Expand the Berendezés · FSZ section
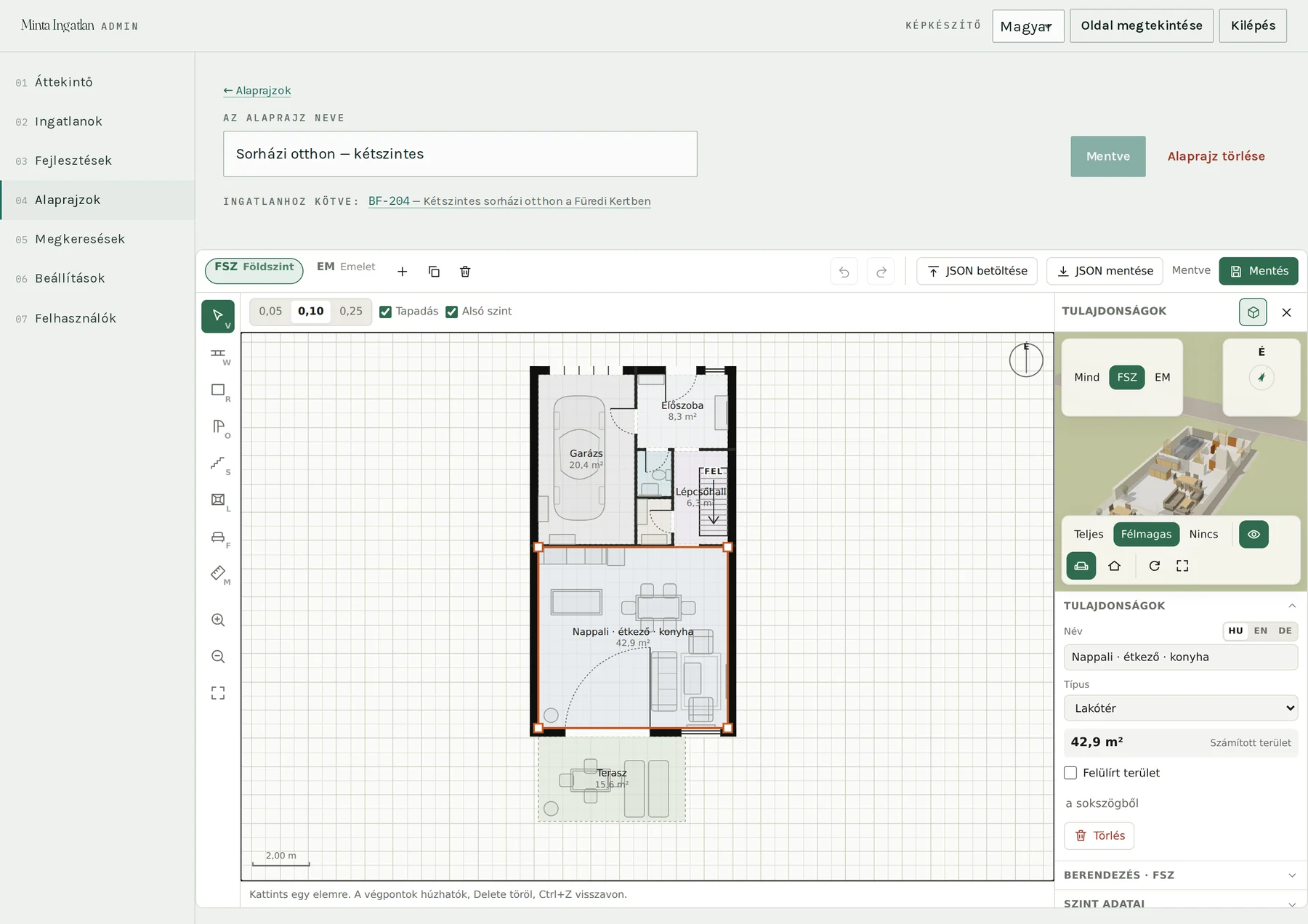Viewport: 1308px width, 924px height. tap(1180, 875)
